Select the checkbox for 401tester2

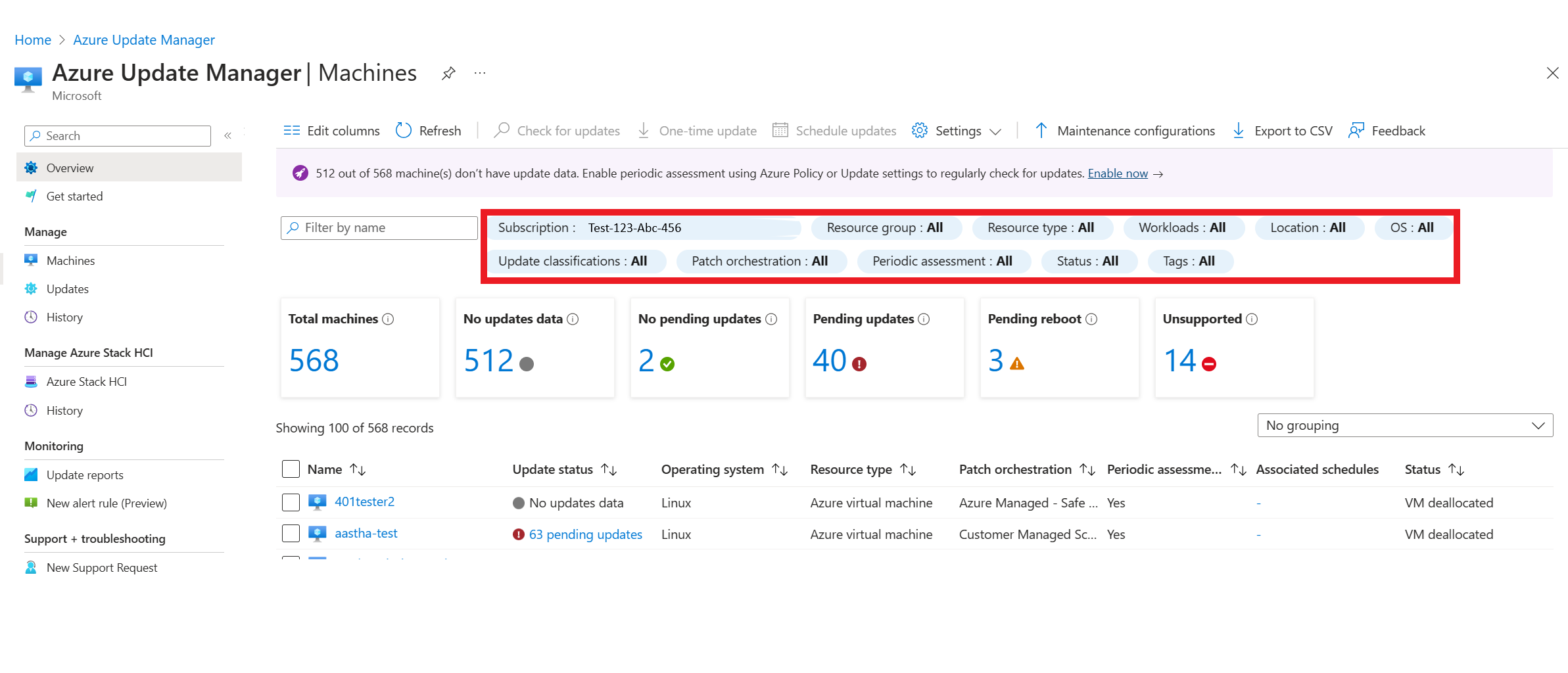pos(291,502)
